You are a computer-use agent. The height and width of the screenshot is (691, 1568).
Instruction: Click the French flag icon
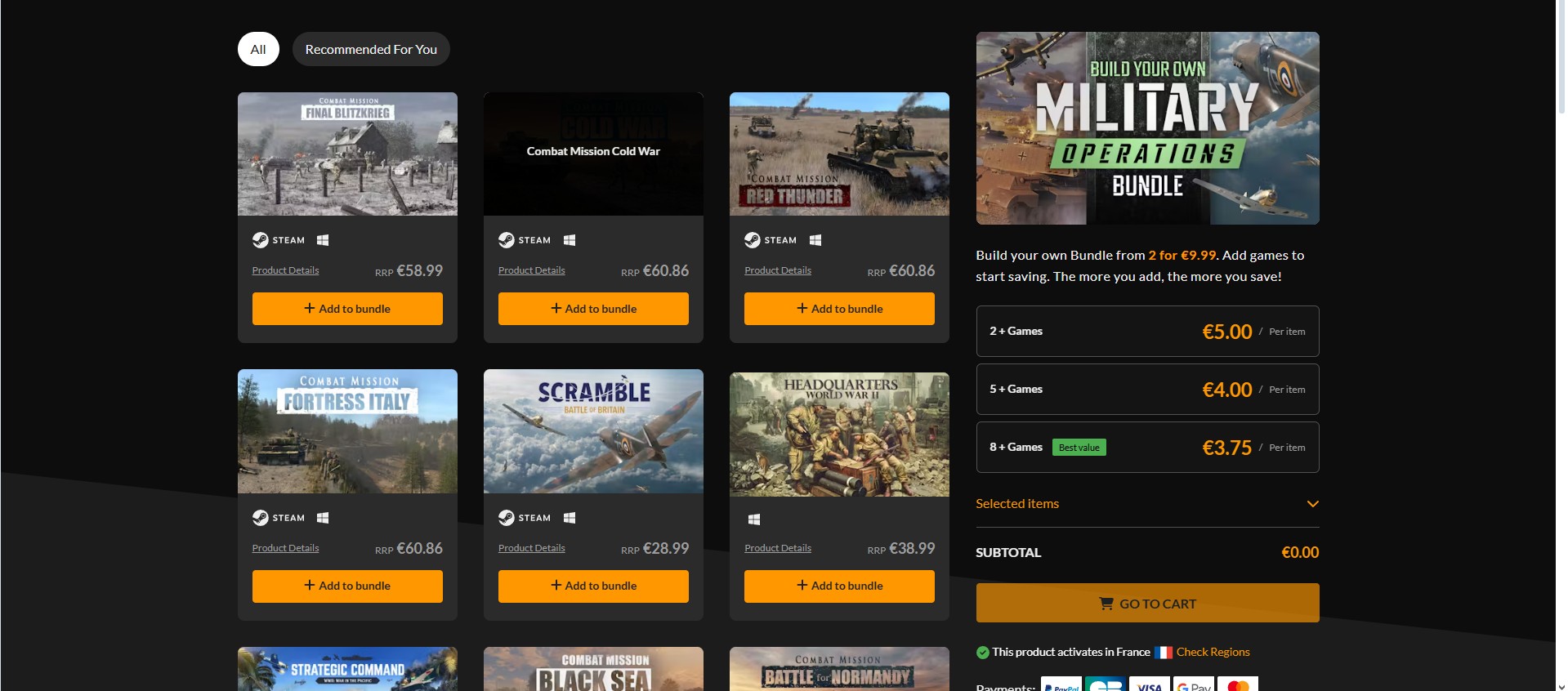pos(1163,653)
